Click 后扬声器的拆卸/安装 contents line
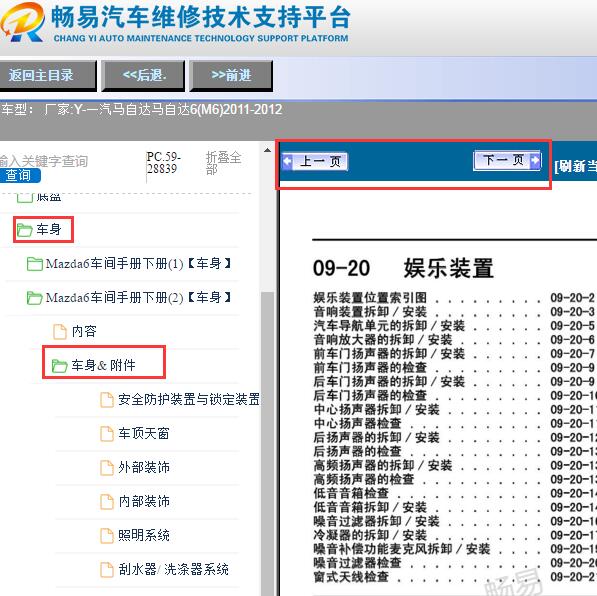The image size is (597, 596). (455, 438)
